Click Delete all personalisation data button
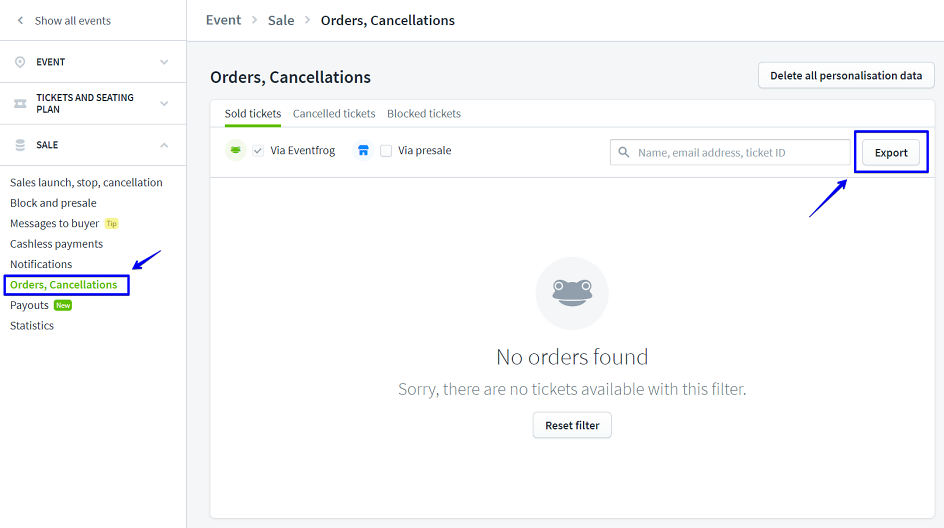 pyautogui.click(x=846, y=76)
